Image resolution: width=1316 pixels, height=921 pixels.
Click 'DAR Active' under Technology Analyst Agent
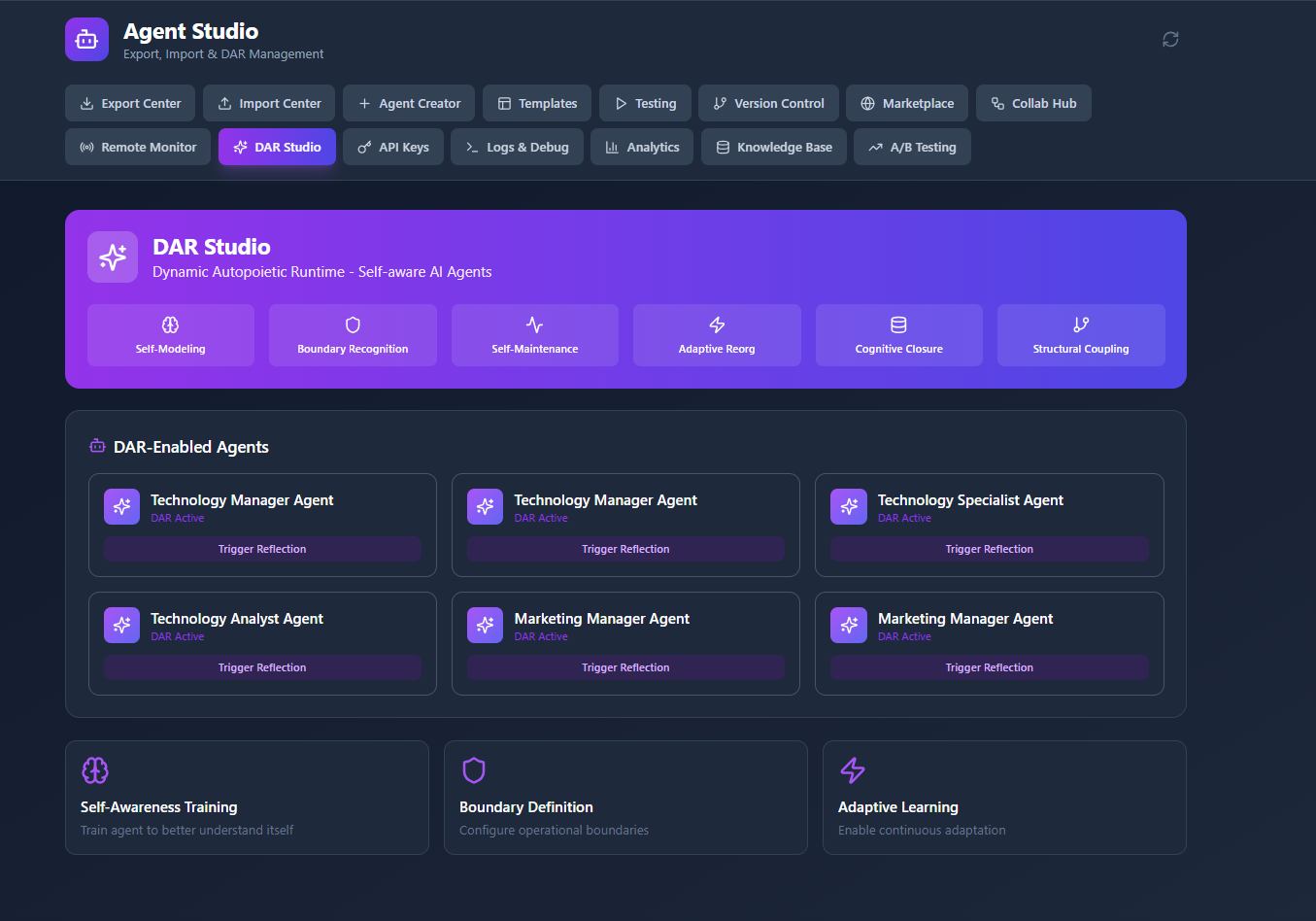click(178, 637)
